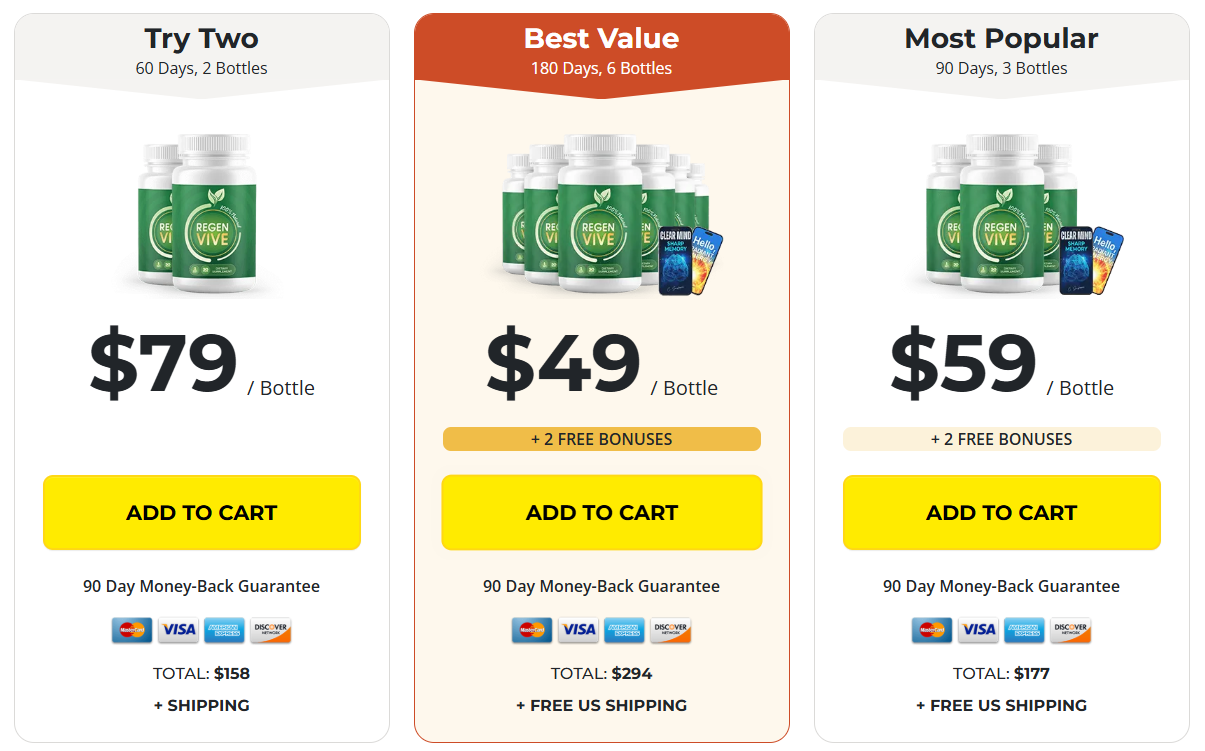Image resolution: width=1205 pixels, height=751 pixels.
Task: Add the Best Value 6-bottle package to cart
Action: coord(602,513)
